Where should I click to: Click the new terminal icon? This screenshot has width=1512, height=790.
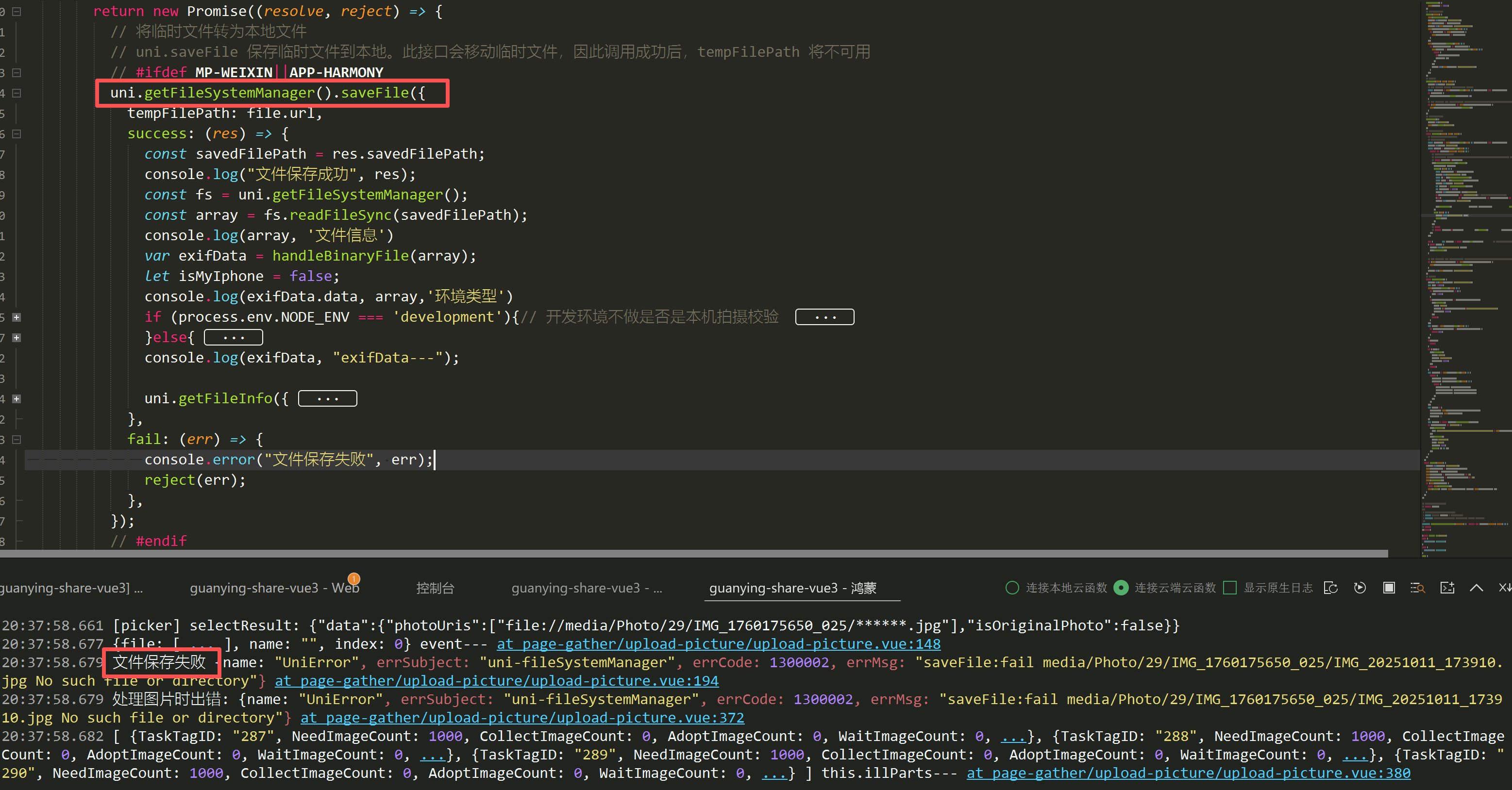coord(1447,588)
